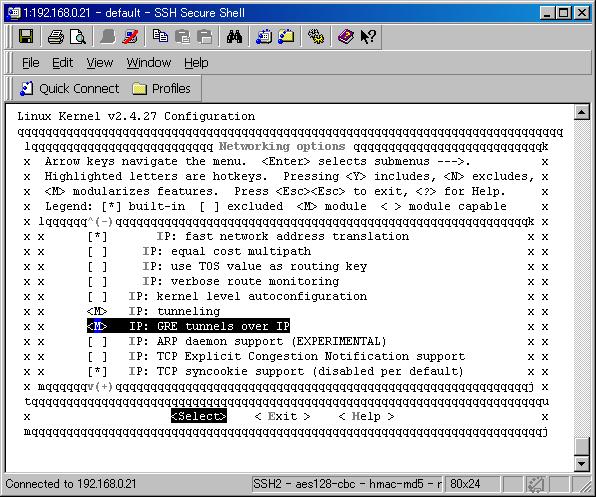Open the Profiles folder dropdown
This screenshot has height=497, width=596.
coord(161,89)
